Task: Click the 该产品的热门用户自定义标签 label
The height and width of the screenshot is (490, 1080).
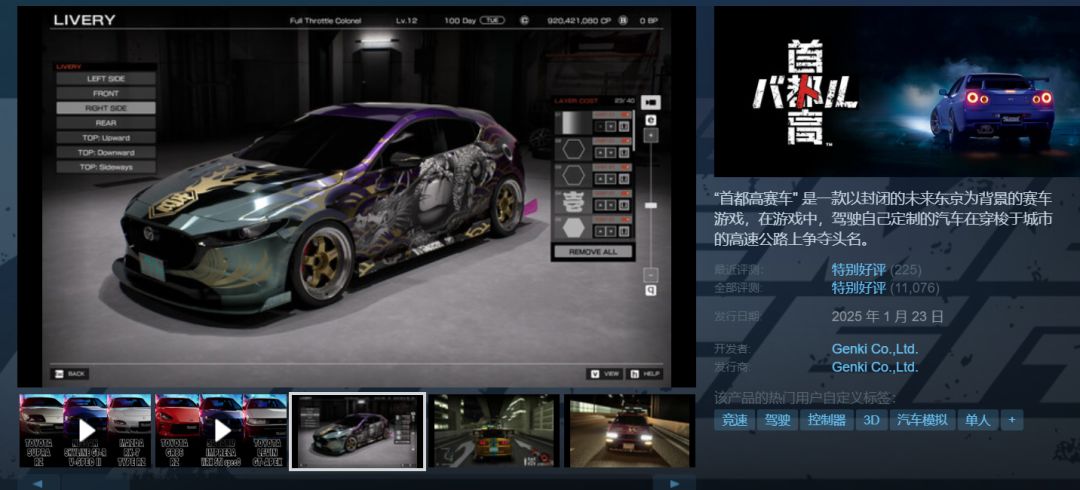Action: pyautogui.click(x=805, y=398)
